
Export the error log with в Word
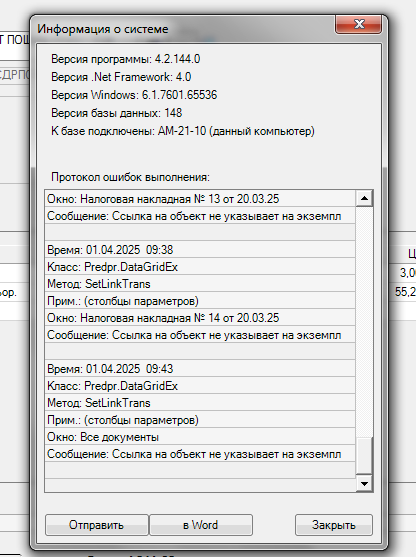201,525
